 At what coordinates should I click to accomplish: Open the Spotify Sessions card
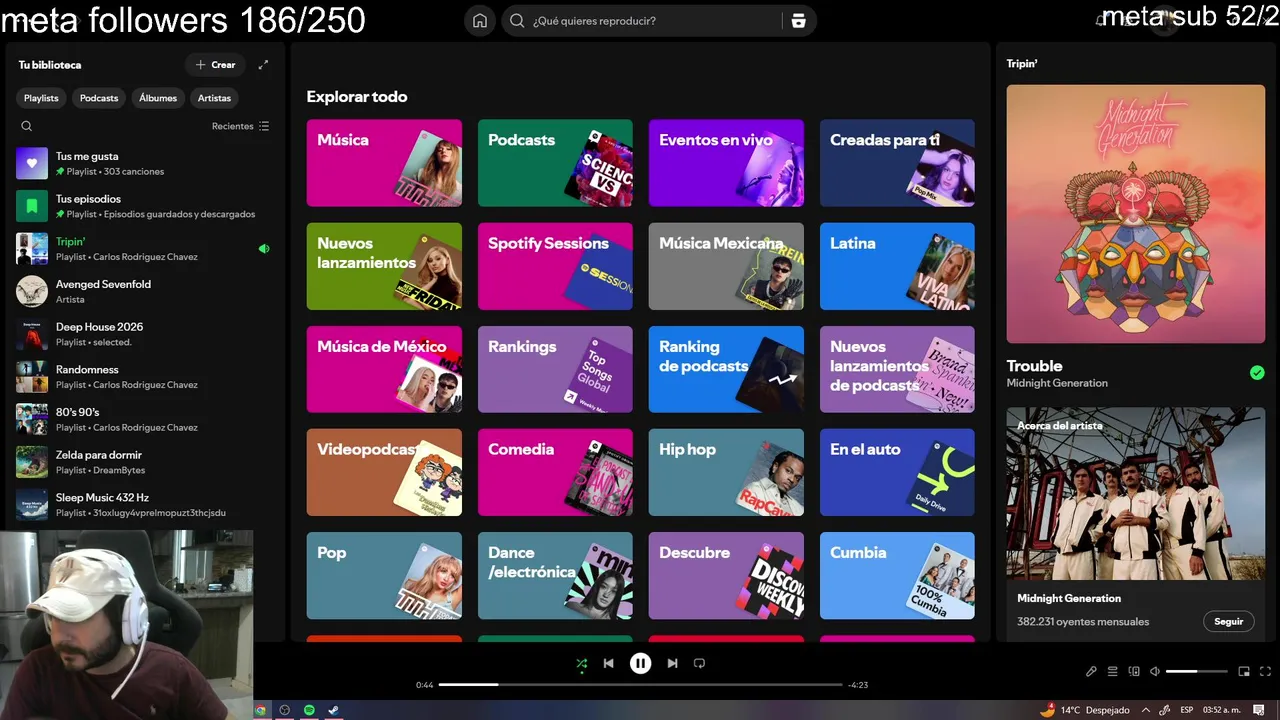pyautogui.click(x=555, y=266)
